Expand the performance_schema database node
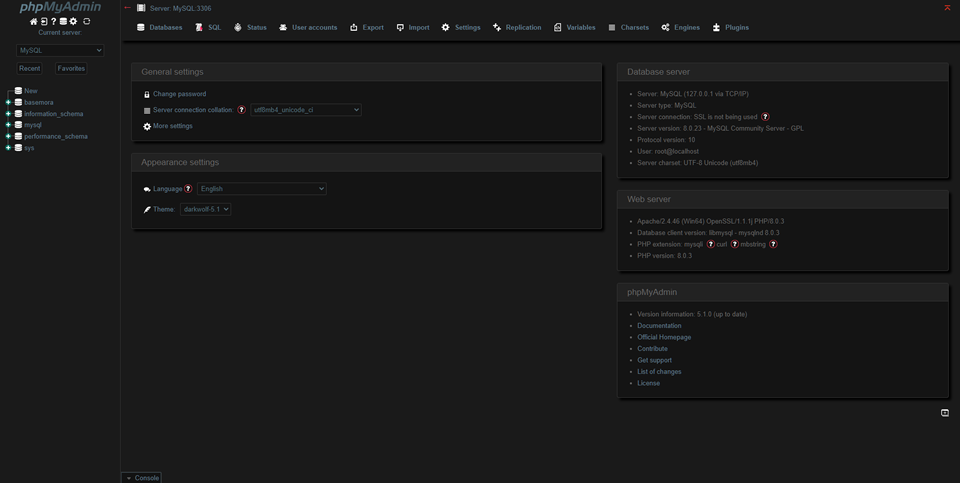This screenshot has width=960, height=483. click(x=8, y=136)
